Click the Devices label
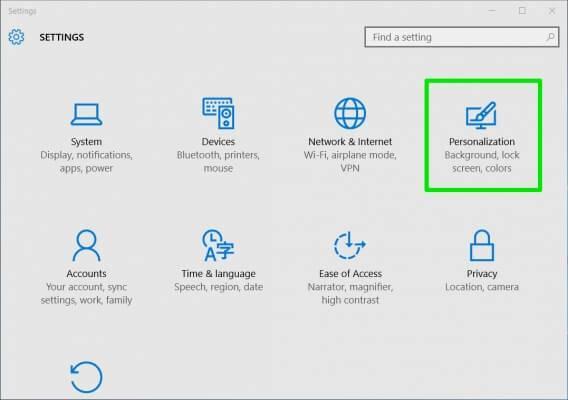Screen dimensions: 568x400 coord(218,142)
